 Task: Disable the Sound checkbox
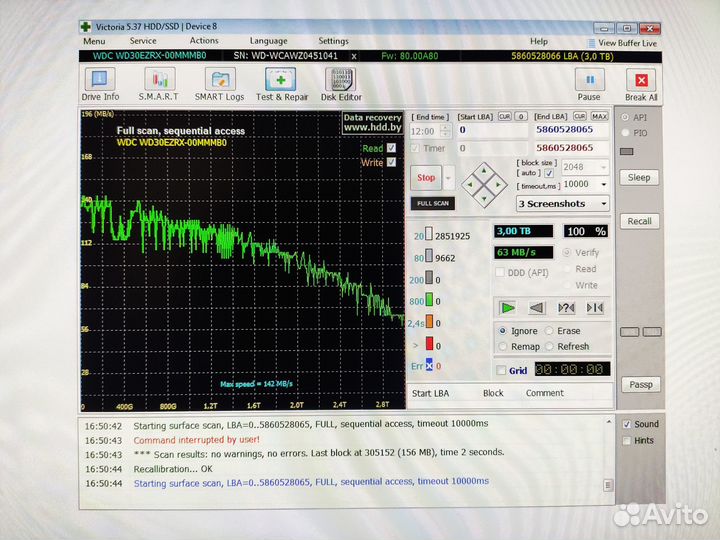pyautogui.click(x=626, y=424)
